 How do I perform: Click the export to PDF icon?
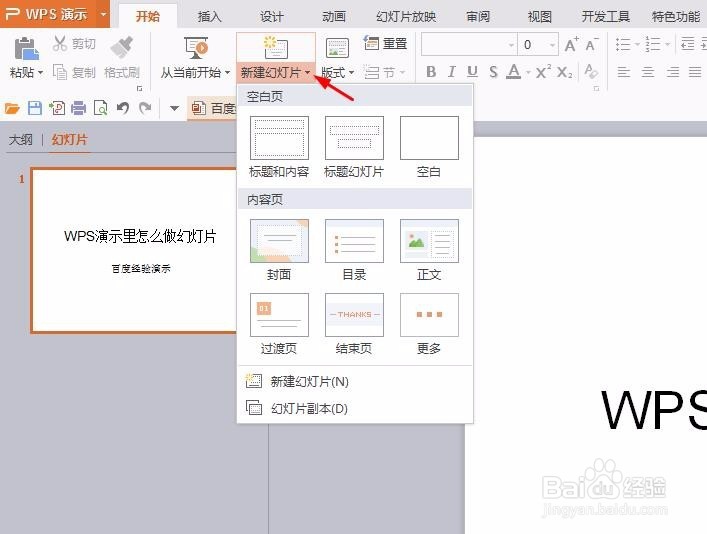(x=57, y=108)
